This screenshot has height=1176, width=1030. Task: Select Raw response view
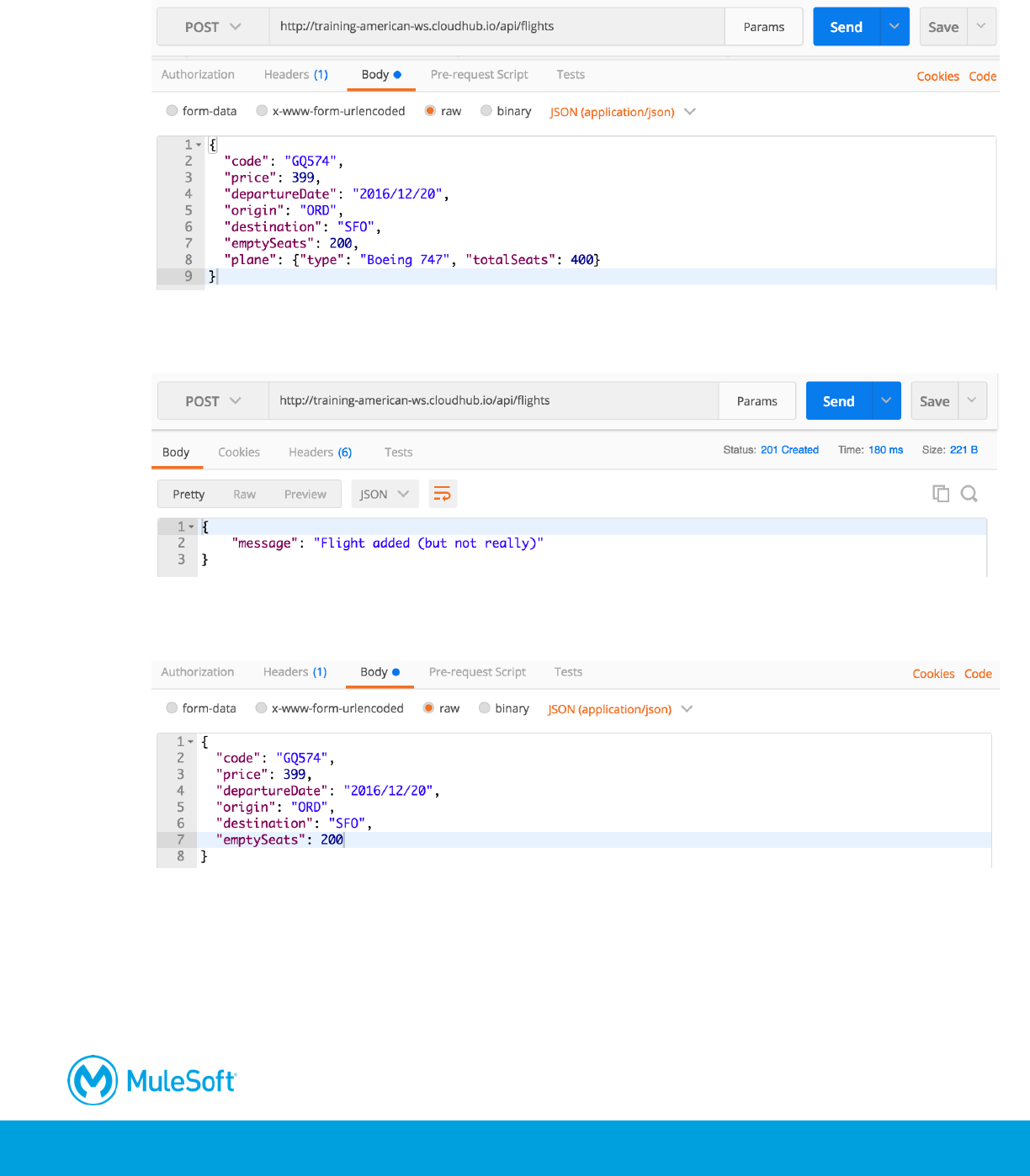click(244, 494)
